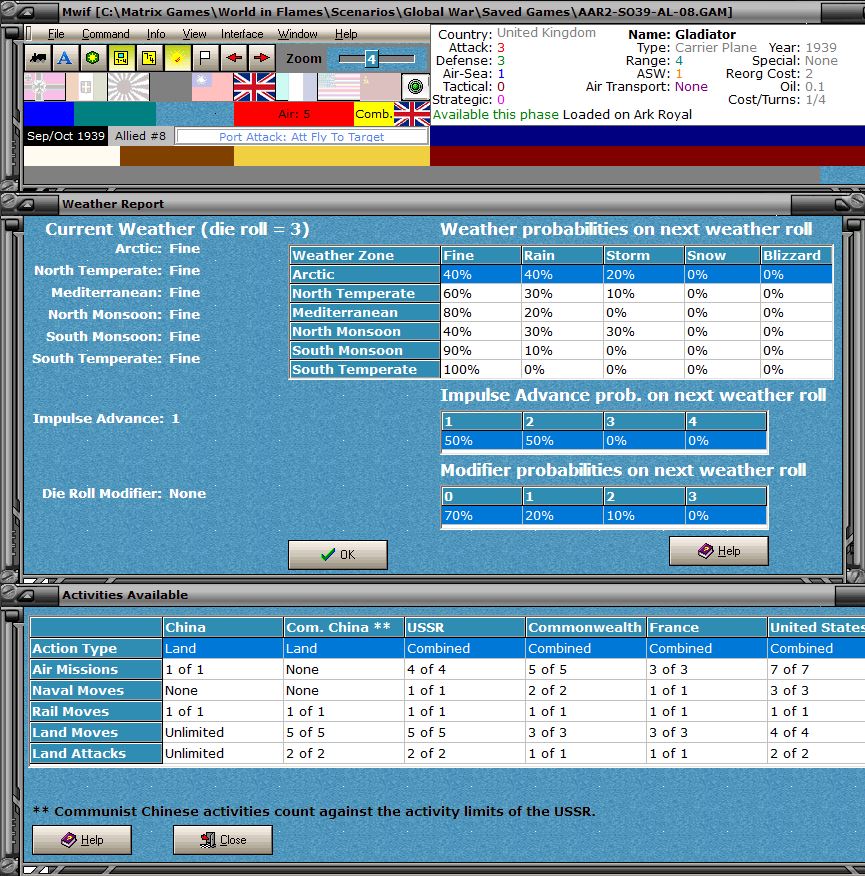Select the Soviet Union flag

pos(380,87)
